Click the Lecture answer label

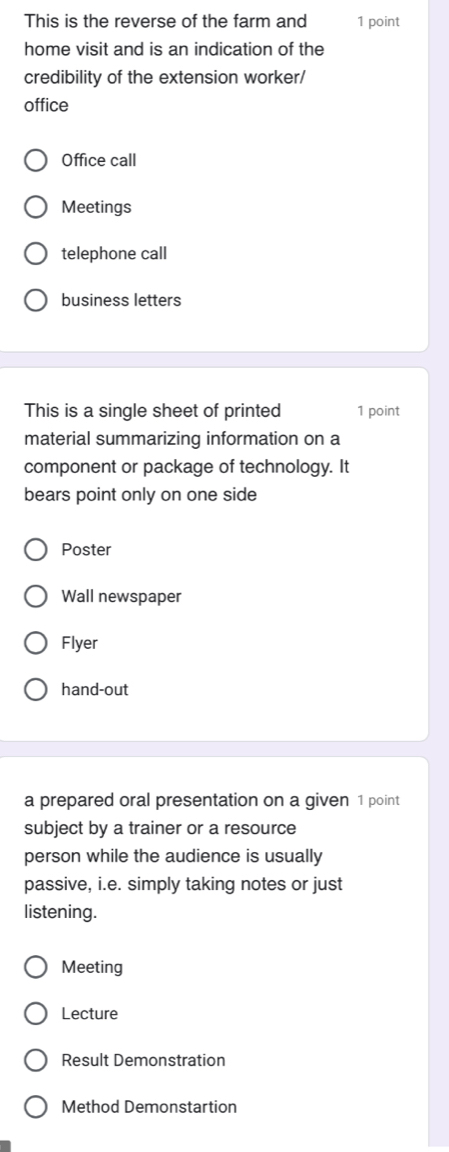90,1014
